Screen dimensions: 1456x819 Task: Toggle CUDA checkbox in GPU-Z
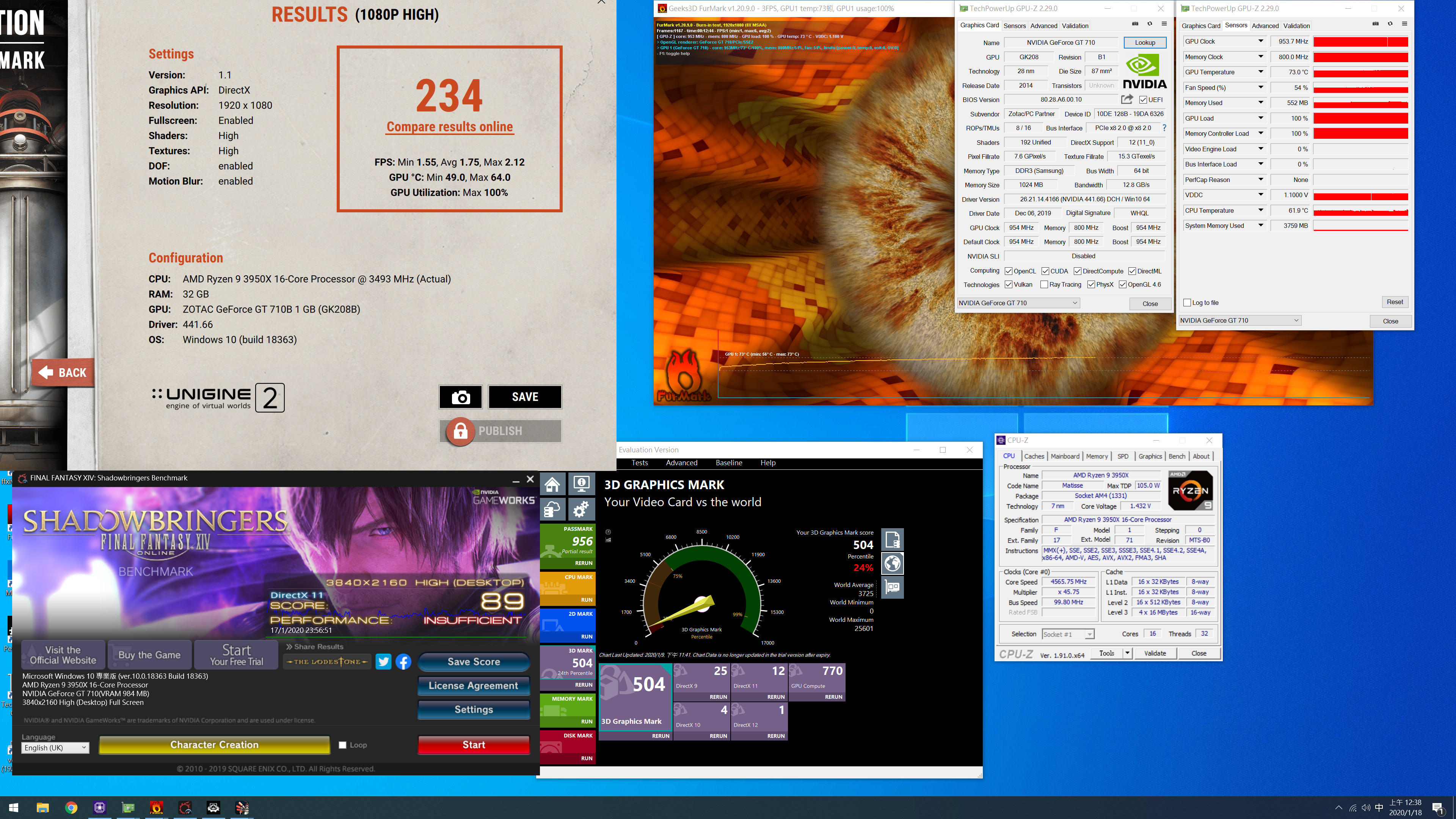1045,271
